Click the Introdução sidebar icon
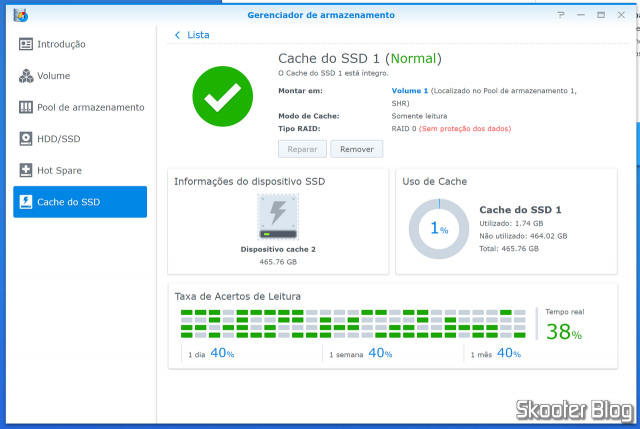The image size is (640, 429). pyautogui.click(x=26, y=44)
